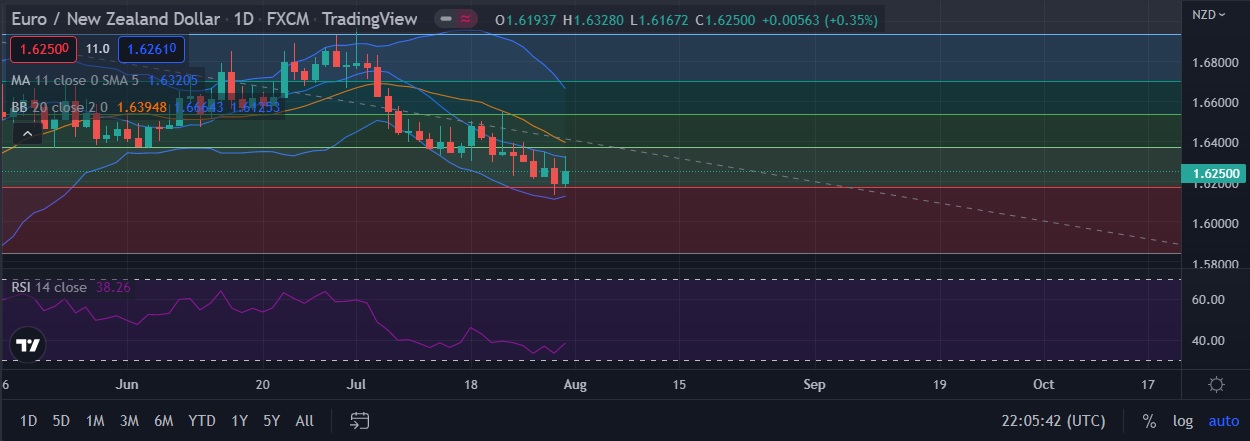Select the BB 20 close indicator legend
1250x441 pixels.
60,106
